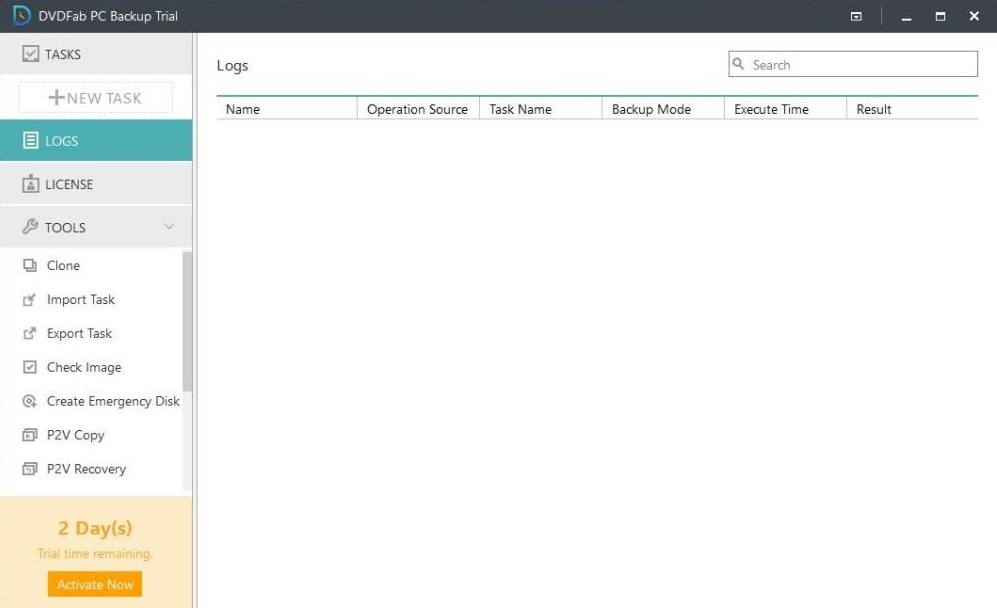The width and height of the screenshot is (997, 608).
Task: Click the Tools wrench icon
Action: 31,226
